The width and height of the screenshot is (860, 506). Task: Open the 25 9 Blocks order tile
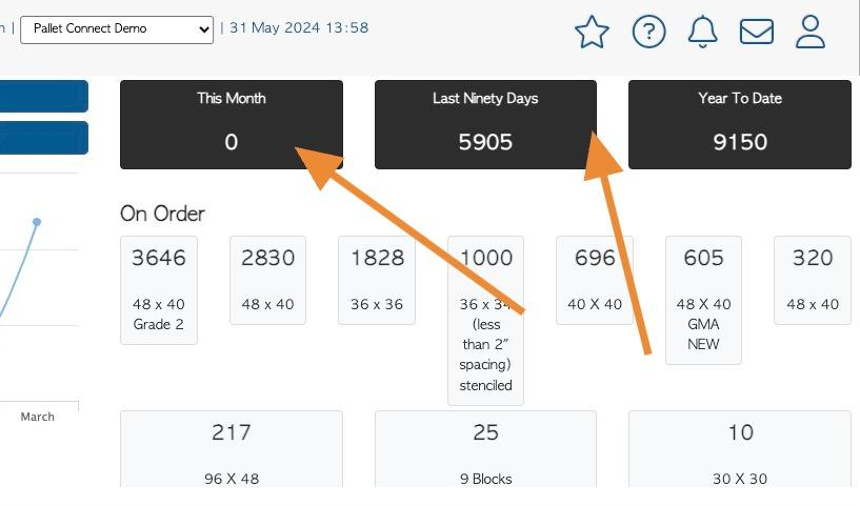point(485,449)
